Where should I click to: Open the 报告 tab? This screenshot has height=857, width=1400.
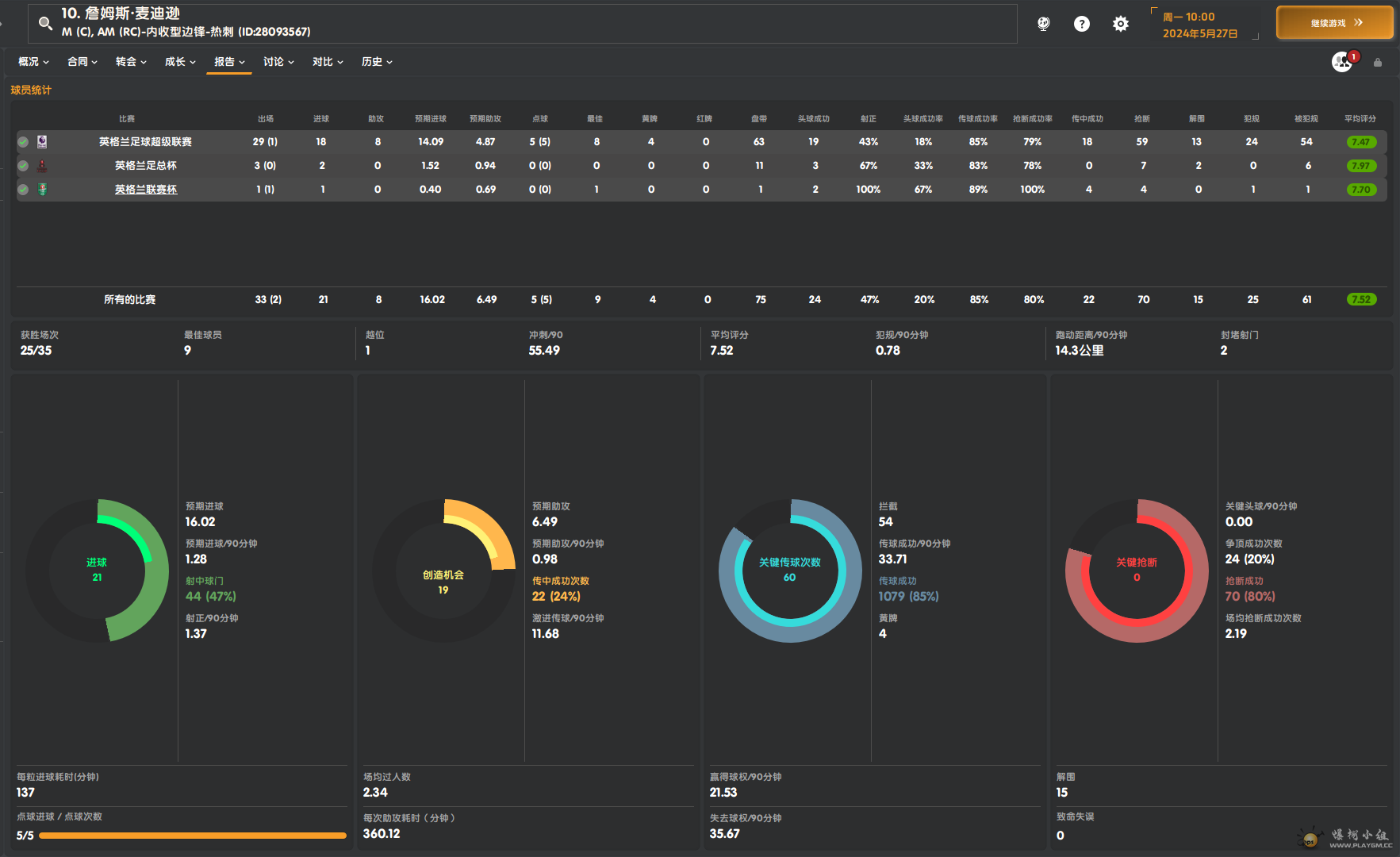click(228, 62)
